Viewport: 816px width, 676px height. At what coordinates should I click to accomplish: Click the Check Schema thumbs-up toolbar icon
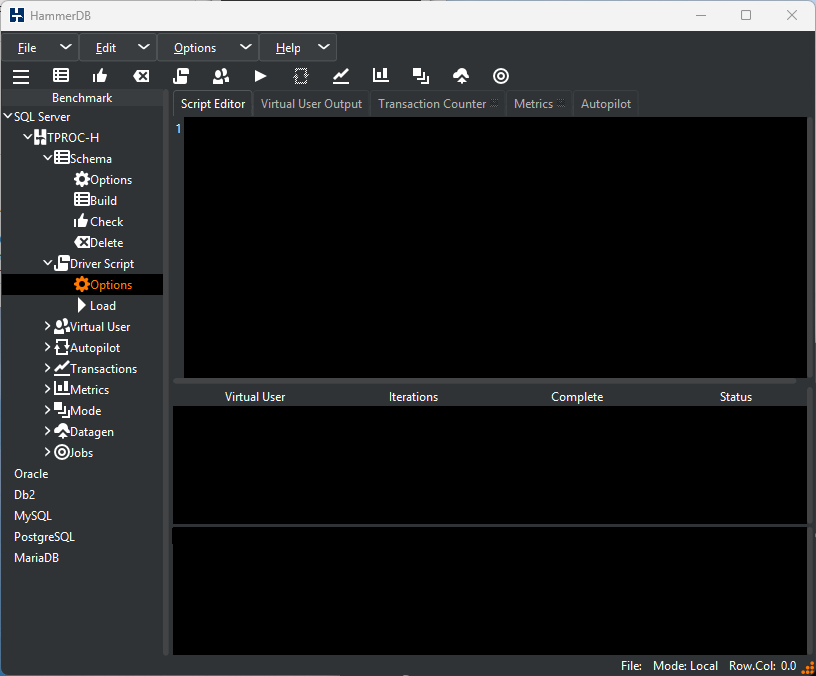pyautogui.click(x=100, y=76)
